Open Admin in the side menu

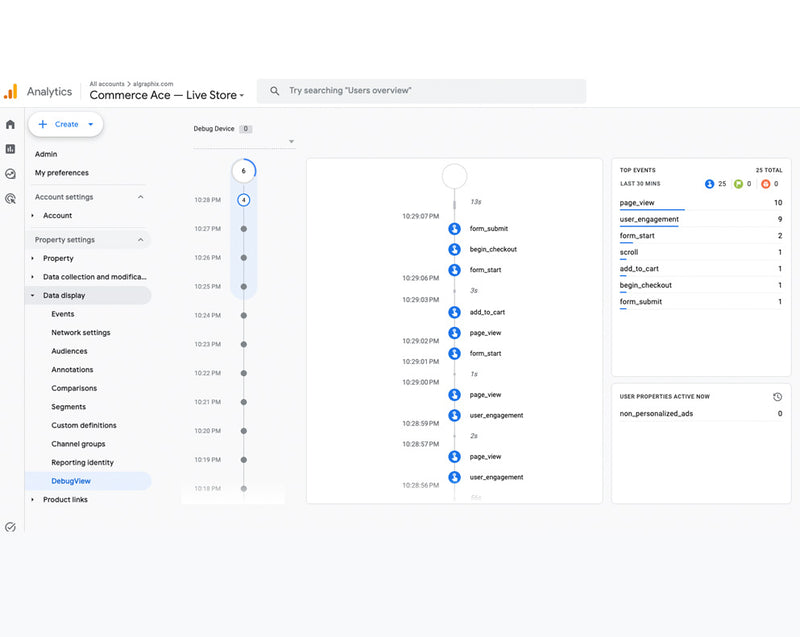[x=46, y=154]
